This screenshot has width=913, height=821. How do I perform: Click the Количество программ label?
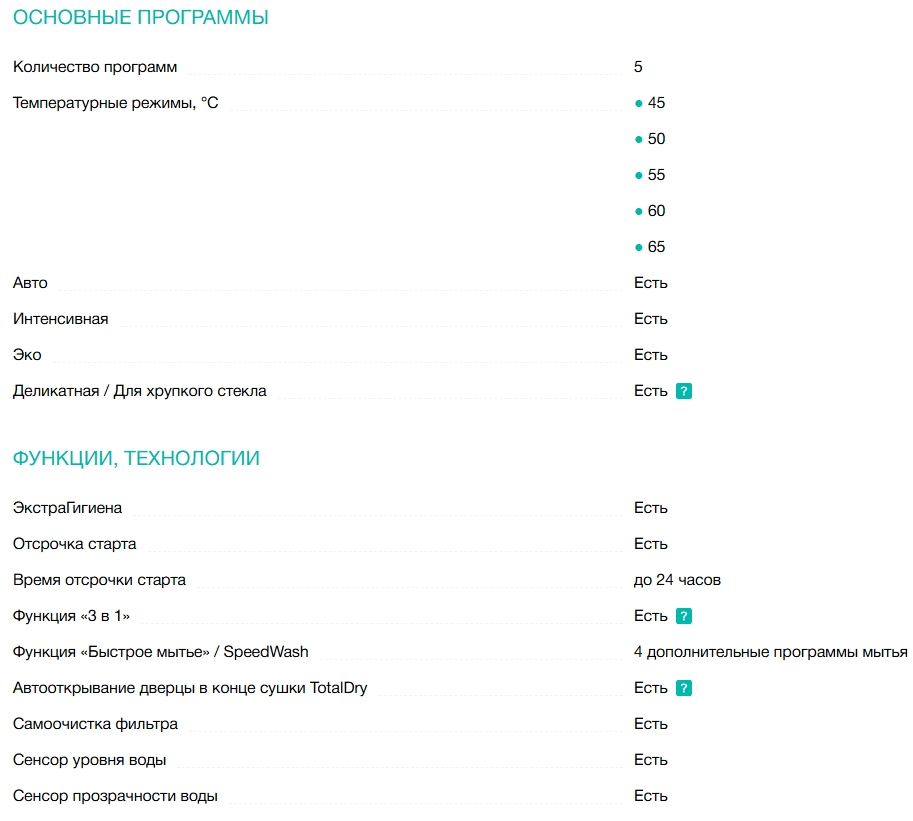pos(95,67)
